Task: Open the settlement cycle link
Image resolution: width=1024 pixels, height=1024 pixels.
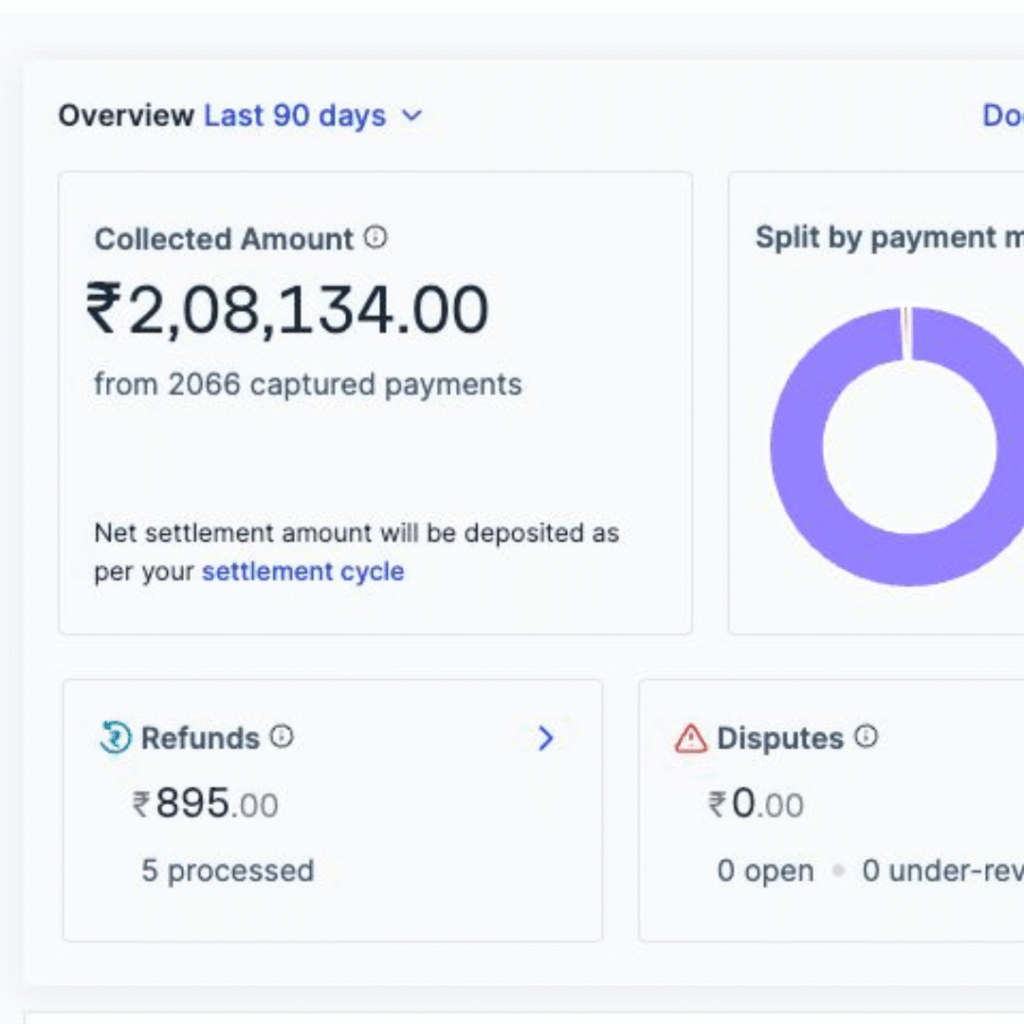Action: coord(303,572)
